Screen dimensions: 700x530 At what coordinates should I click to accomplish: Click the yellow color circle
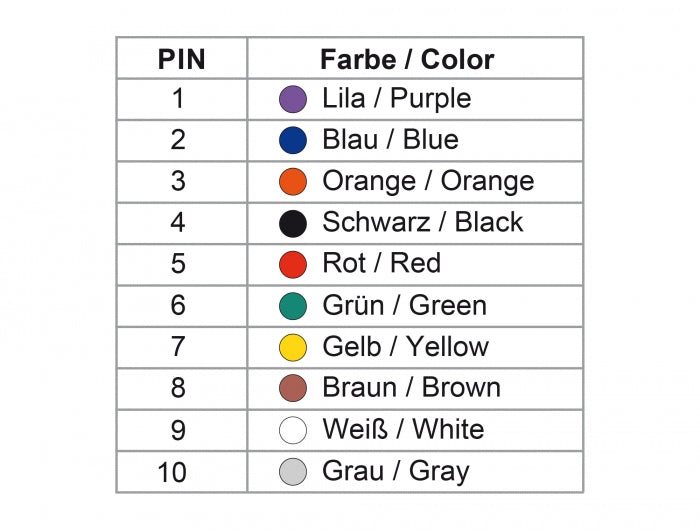292,347
